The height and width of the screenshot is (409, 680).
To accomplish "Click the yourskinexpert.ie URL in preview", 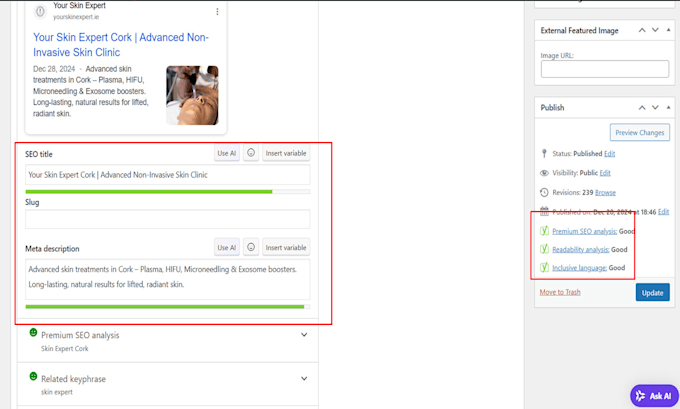I will tap(76, 17).
